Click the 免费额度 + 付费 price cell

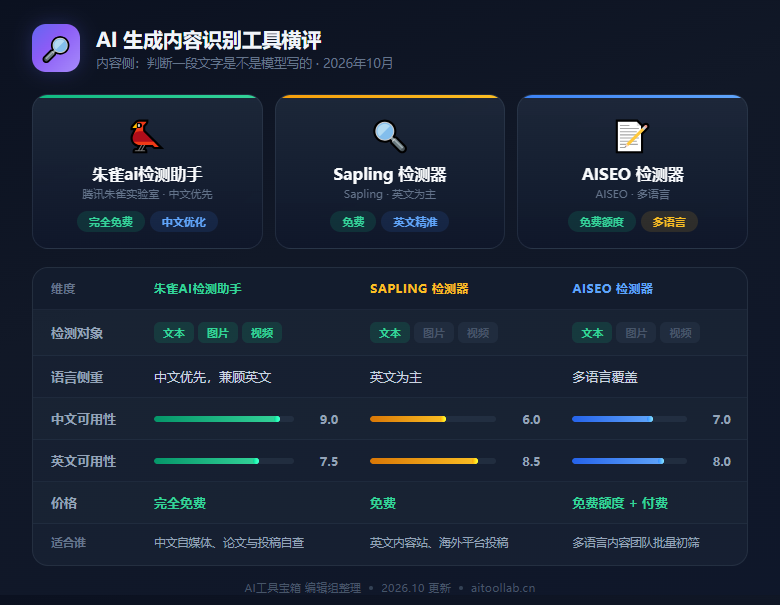[619, 503]
